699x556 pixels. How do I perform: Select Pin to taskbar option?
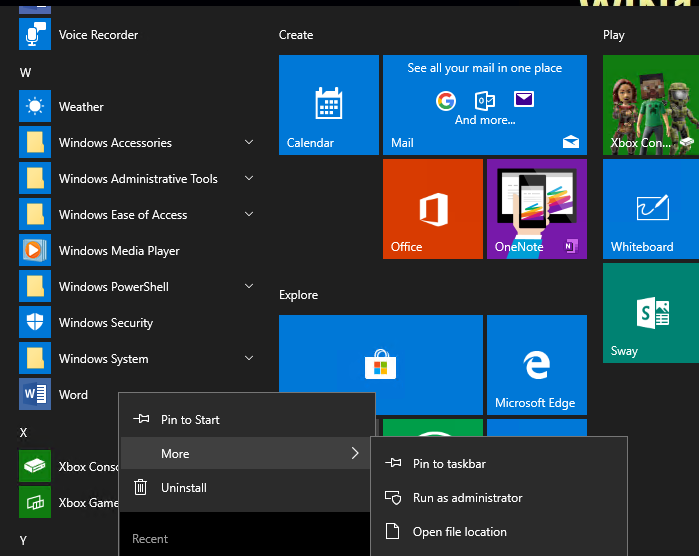[x=449, y=464]
